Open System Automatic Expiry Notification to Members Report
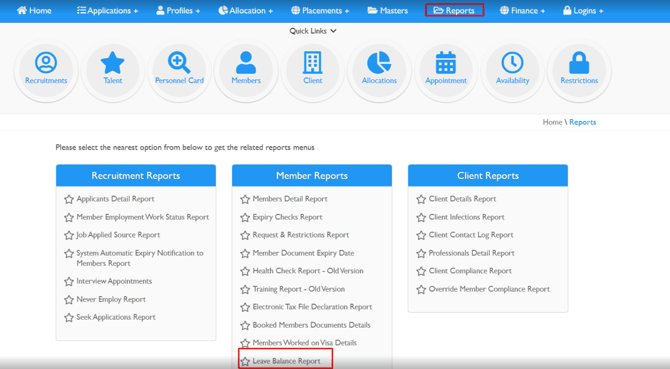 tap(140, 258)
